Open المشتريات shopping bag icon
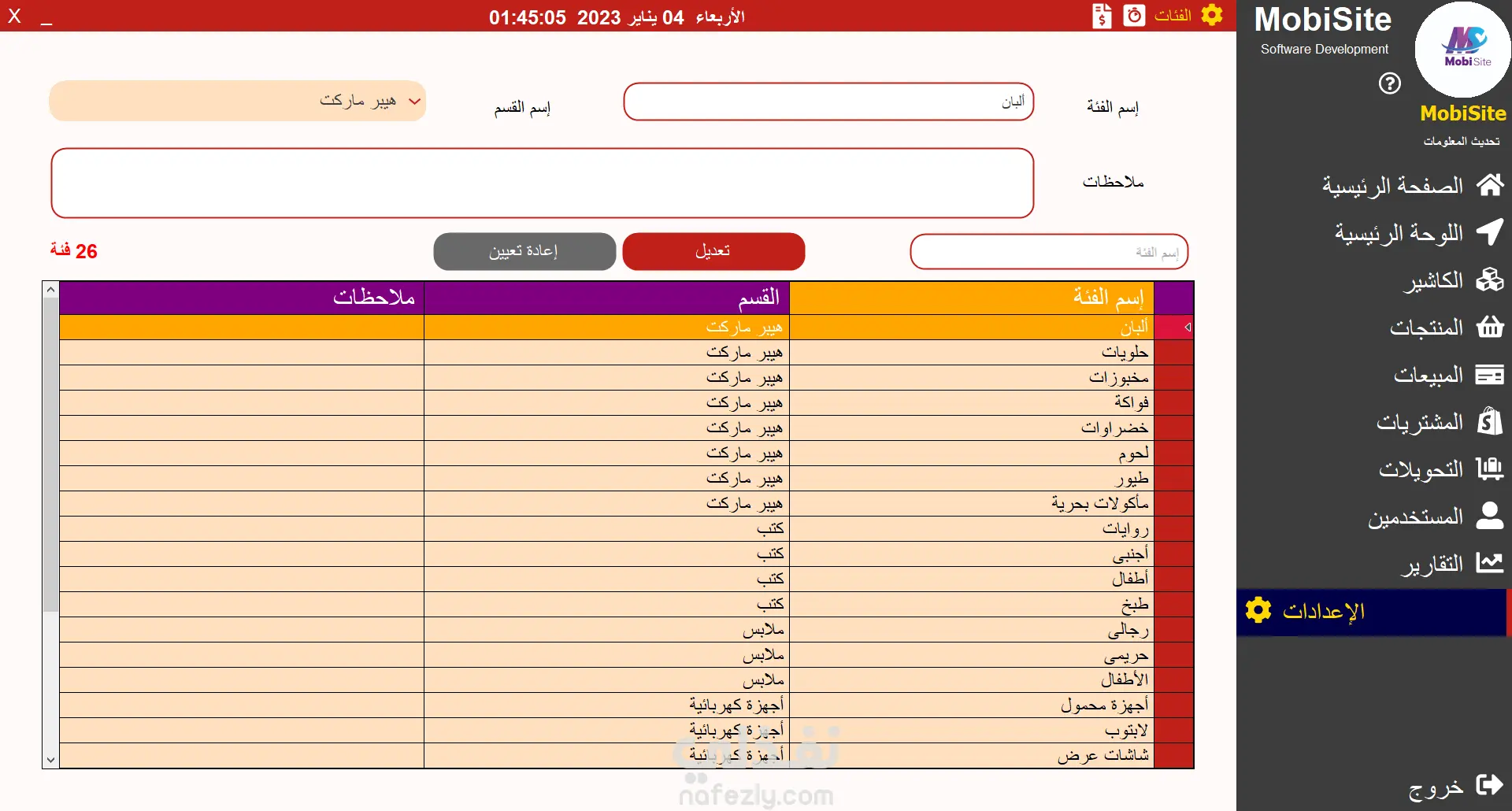 point(1490,421)
